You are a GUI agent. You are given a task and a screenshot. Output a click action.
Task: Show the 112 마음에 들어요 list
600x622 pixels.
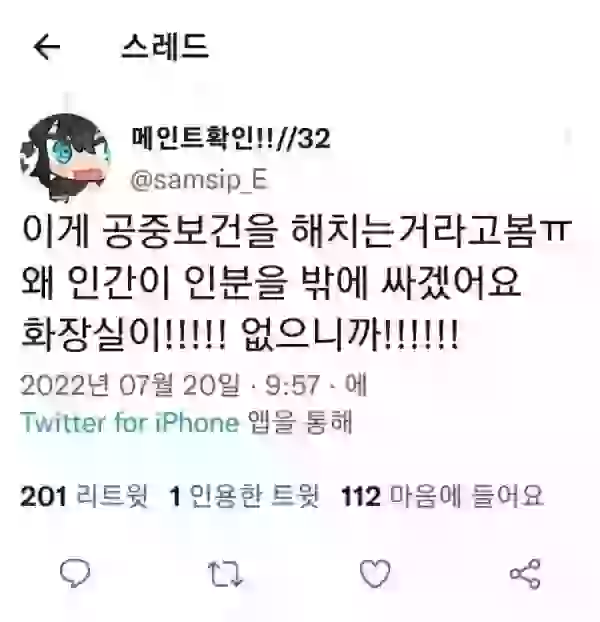tap(442, 496)
